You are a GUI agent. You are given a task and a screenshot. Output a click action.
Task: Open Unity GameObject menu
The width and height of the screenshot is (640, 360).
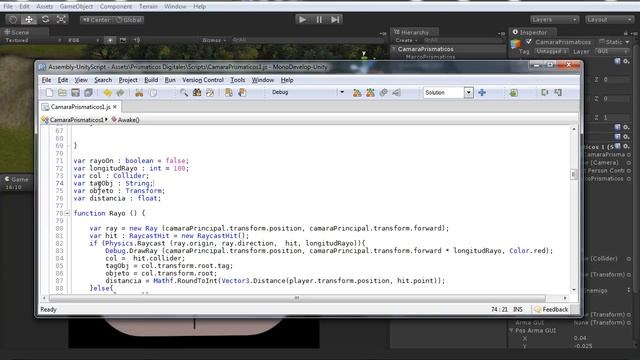[x=76, y=7]
